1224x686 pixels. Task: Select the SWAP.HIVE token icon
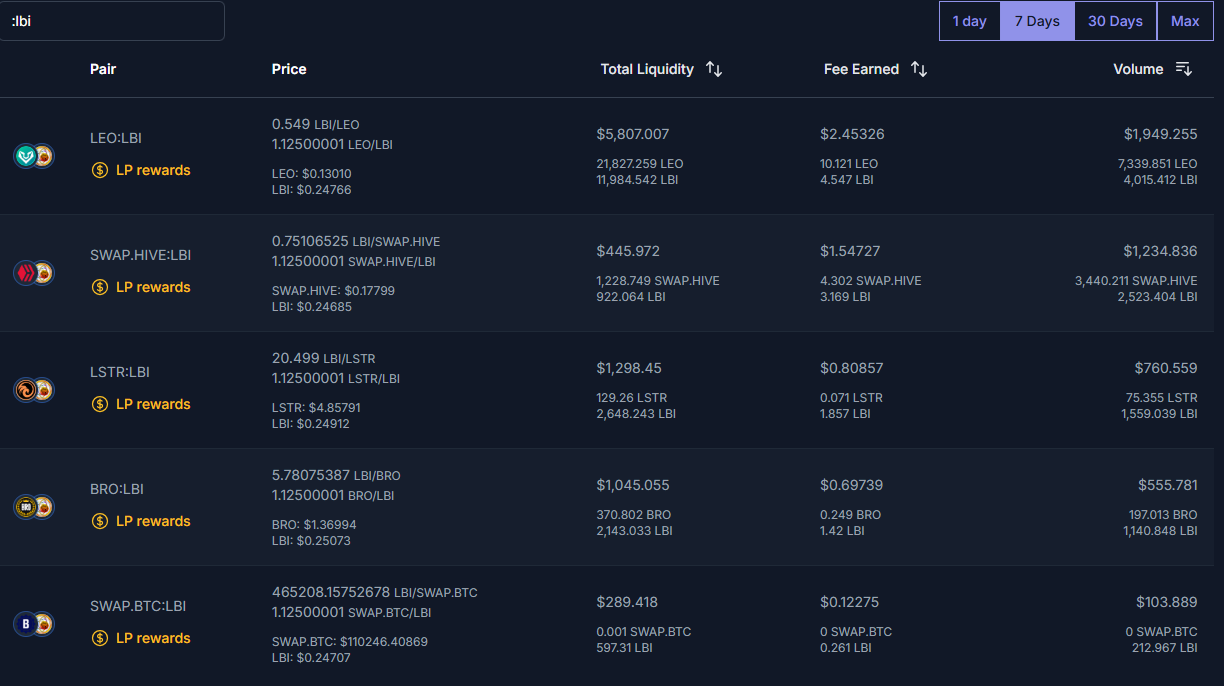(x=26, y=272)
